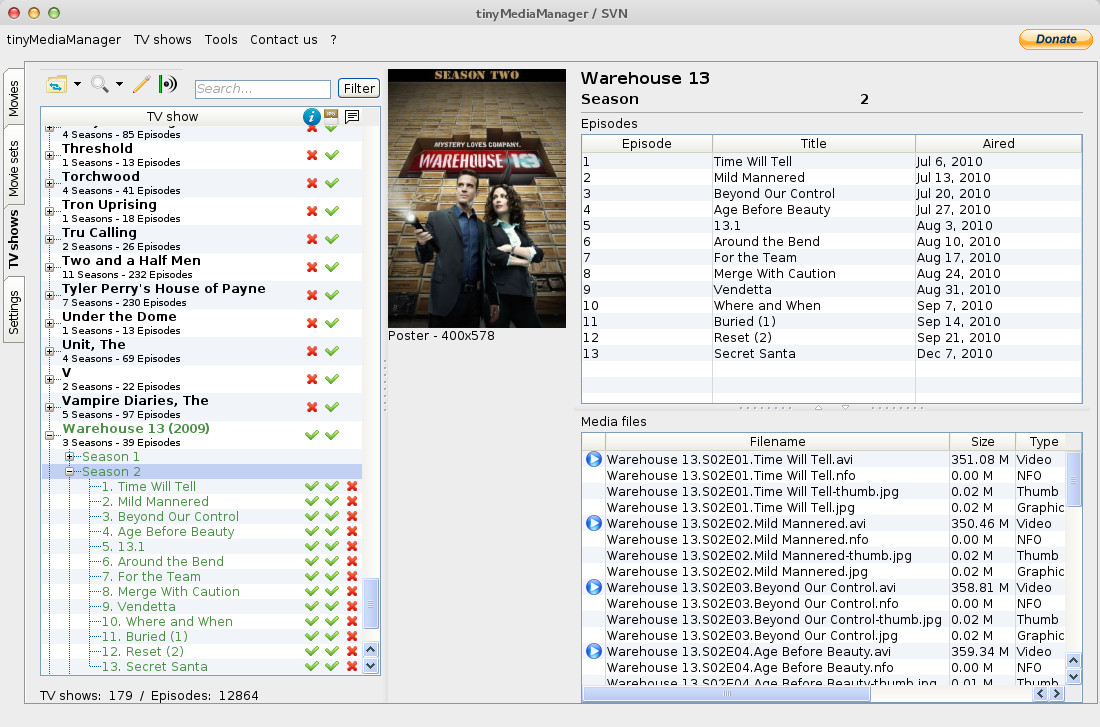Sort media files by the Size column header
Screen dimensions: 1100x727
click(x=982, y=441)
